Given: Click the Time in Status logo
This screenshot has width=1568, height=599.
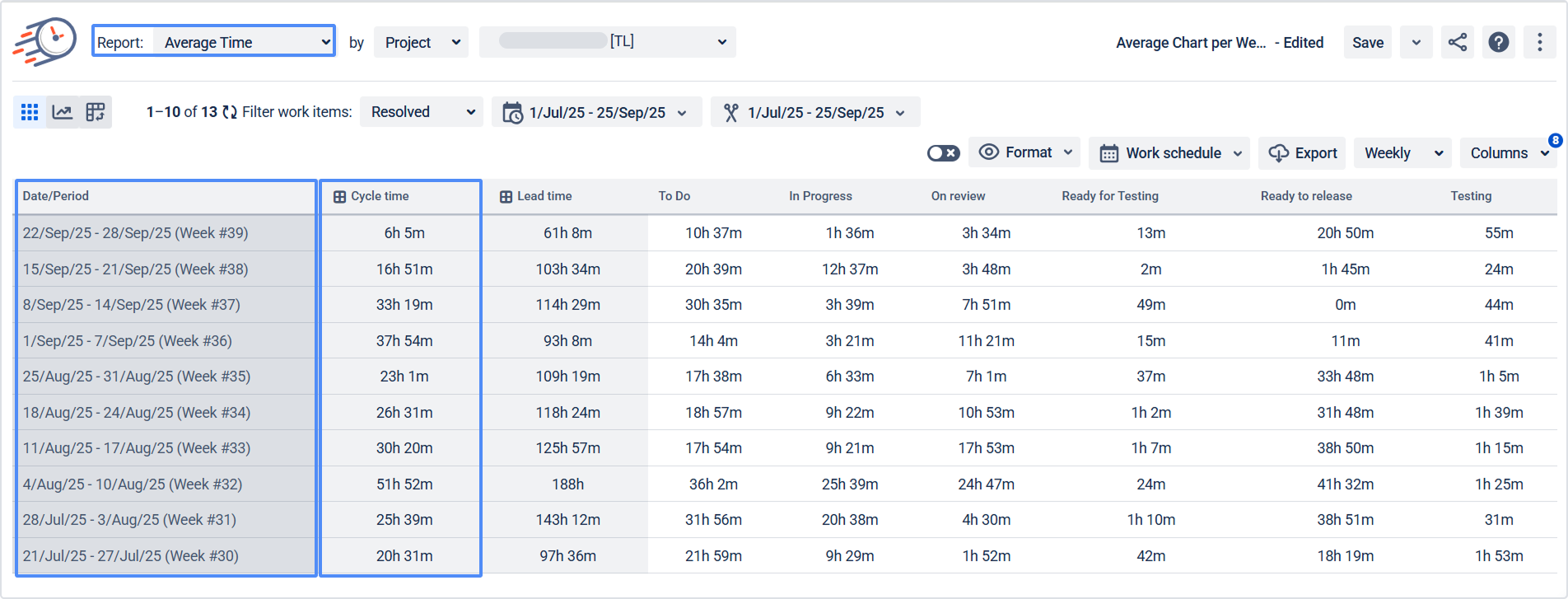Looking at the screenshot, I should coord(44,41).
